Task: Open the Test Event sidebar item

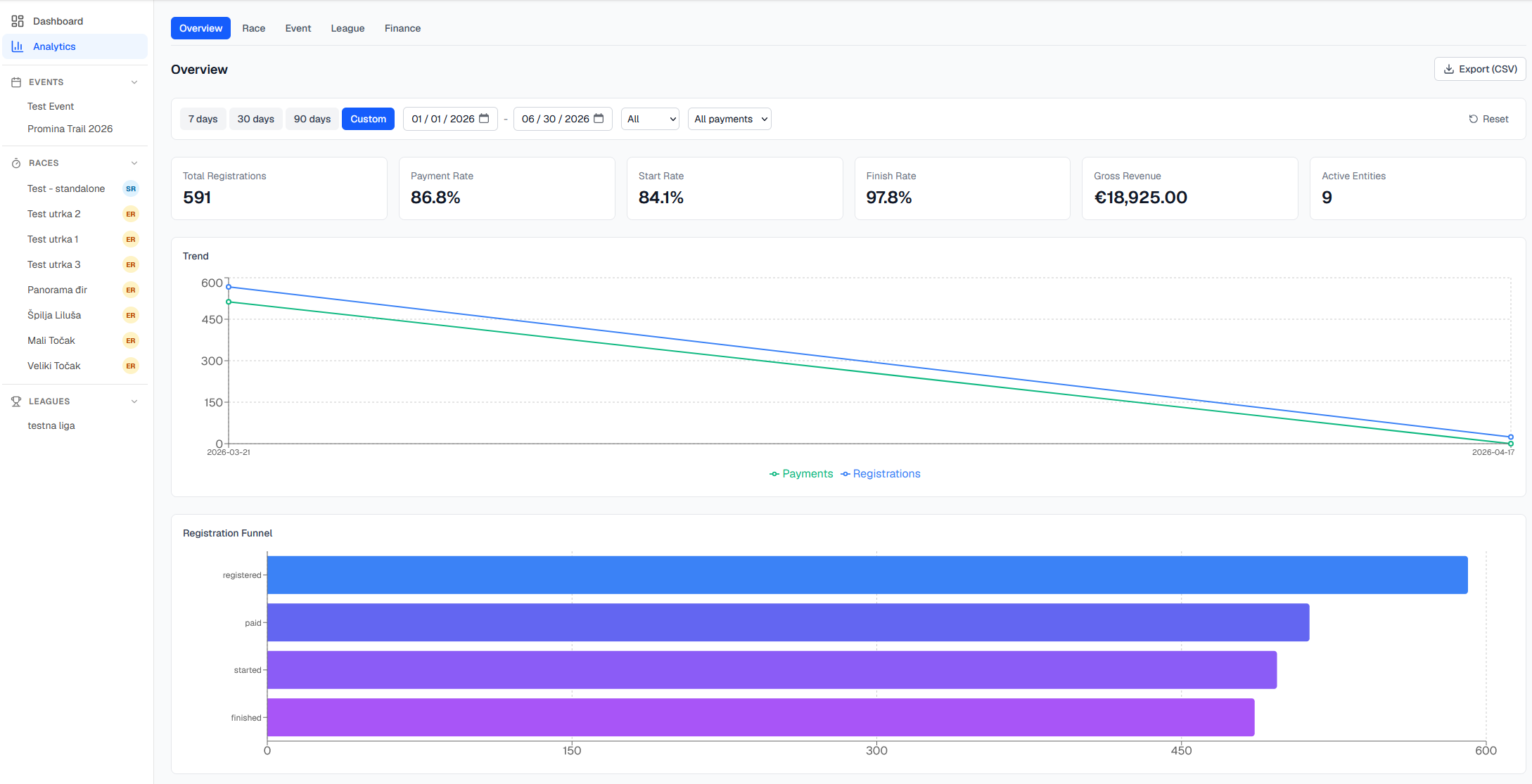Action: (51, 106)
